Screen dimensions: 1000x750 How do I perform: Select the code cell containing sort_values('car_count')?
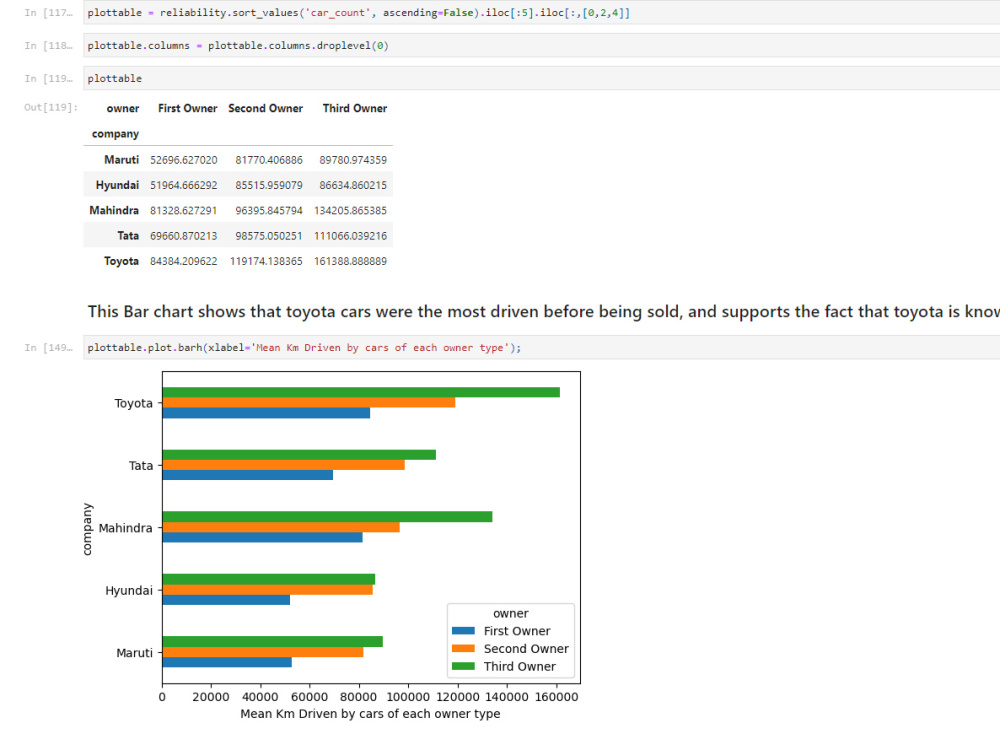click(300, 13)
